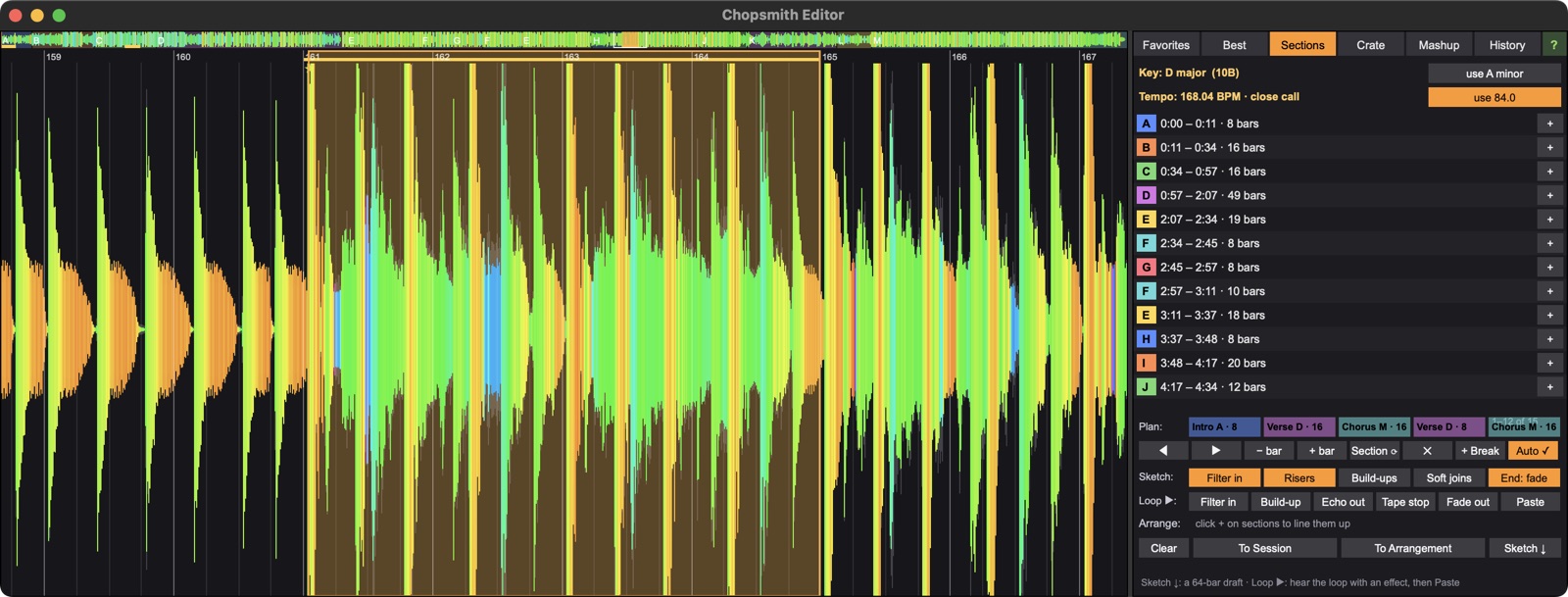1568x597 pixels.
Task: Click the Key: D major (10B) label
Action: tap(1189, 73)
